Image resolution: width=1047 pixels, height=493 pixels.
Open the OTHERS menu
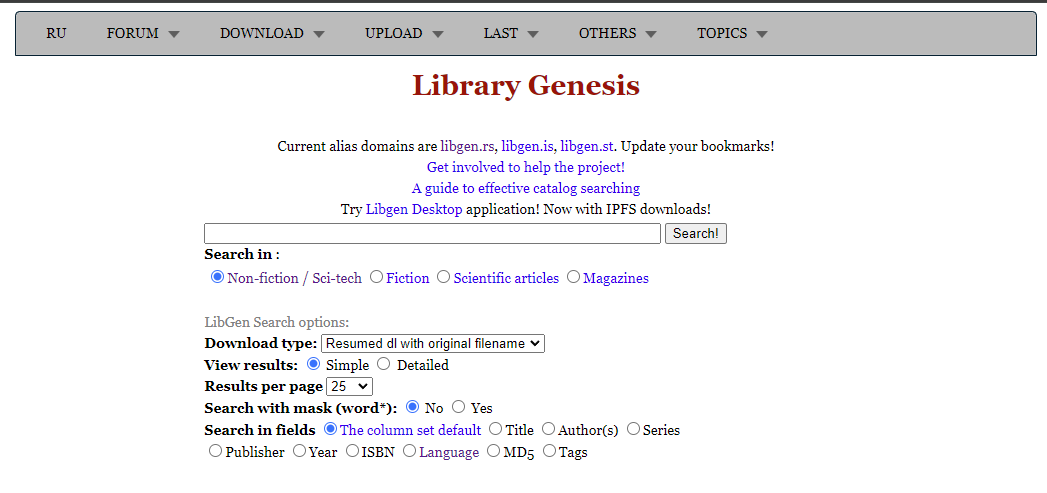617,33
